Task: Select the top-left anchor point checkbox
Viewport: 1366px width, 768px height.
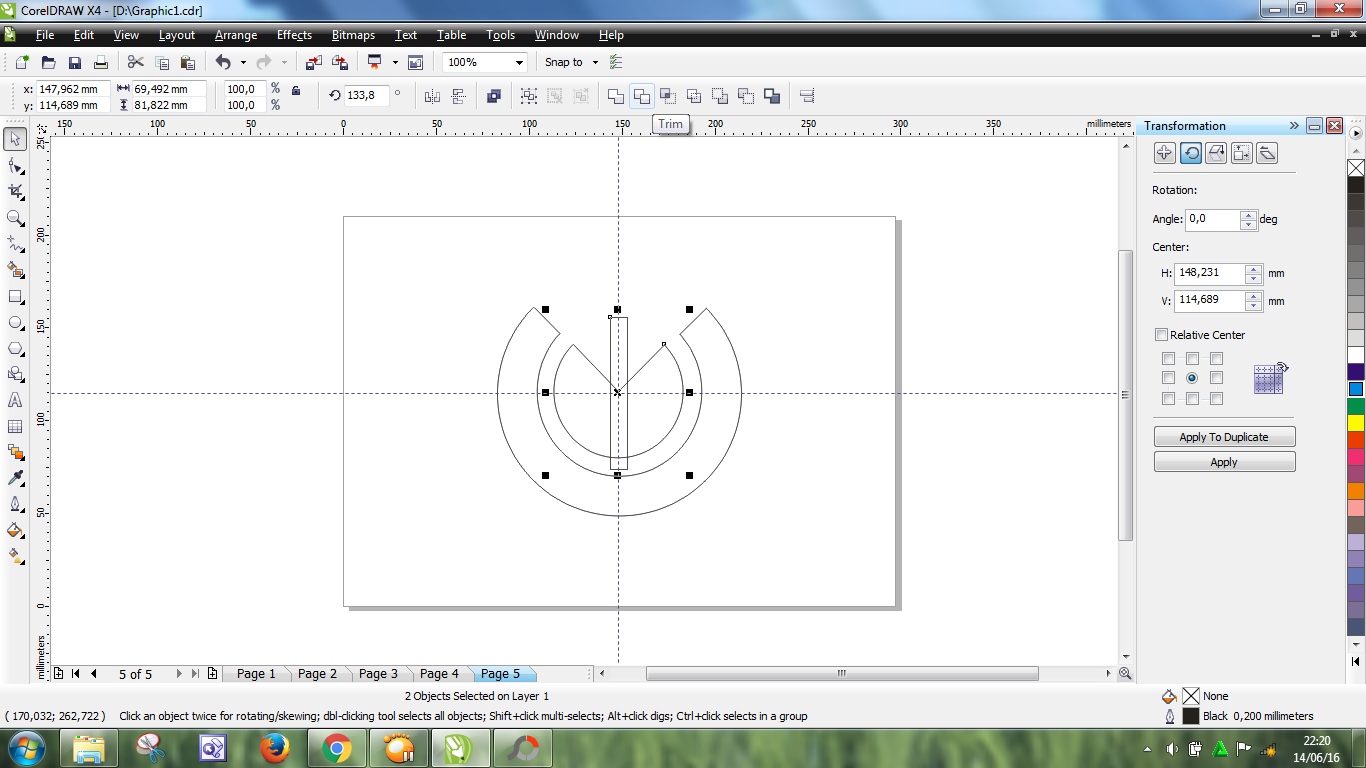Action: coord(1168,359)
